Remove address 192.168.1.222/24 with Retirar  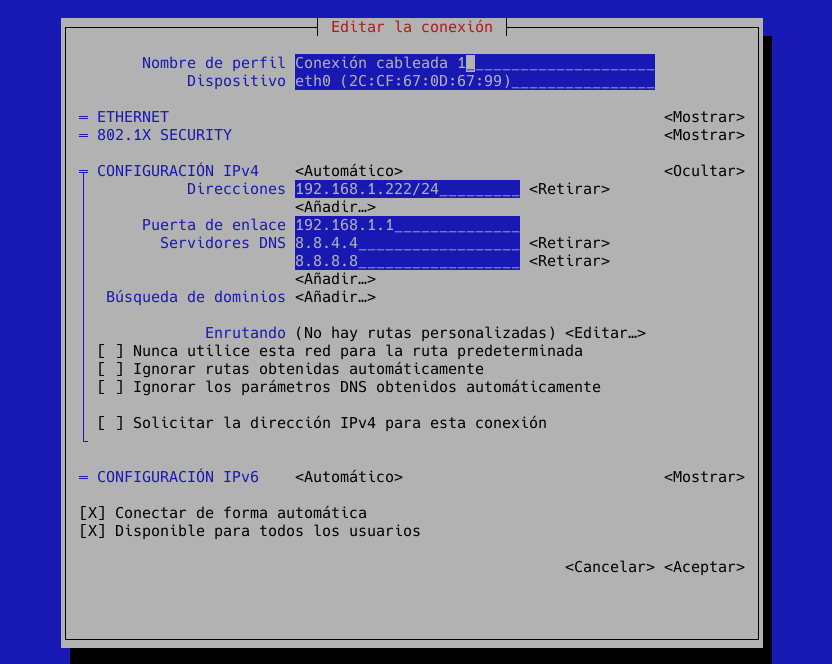(569, 189)
